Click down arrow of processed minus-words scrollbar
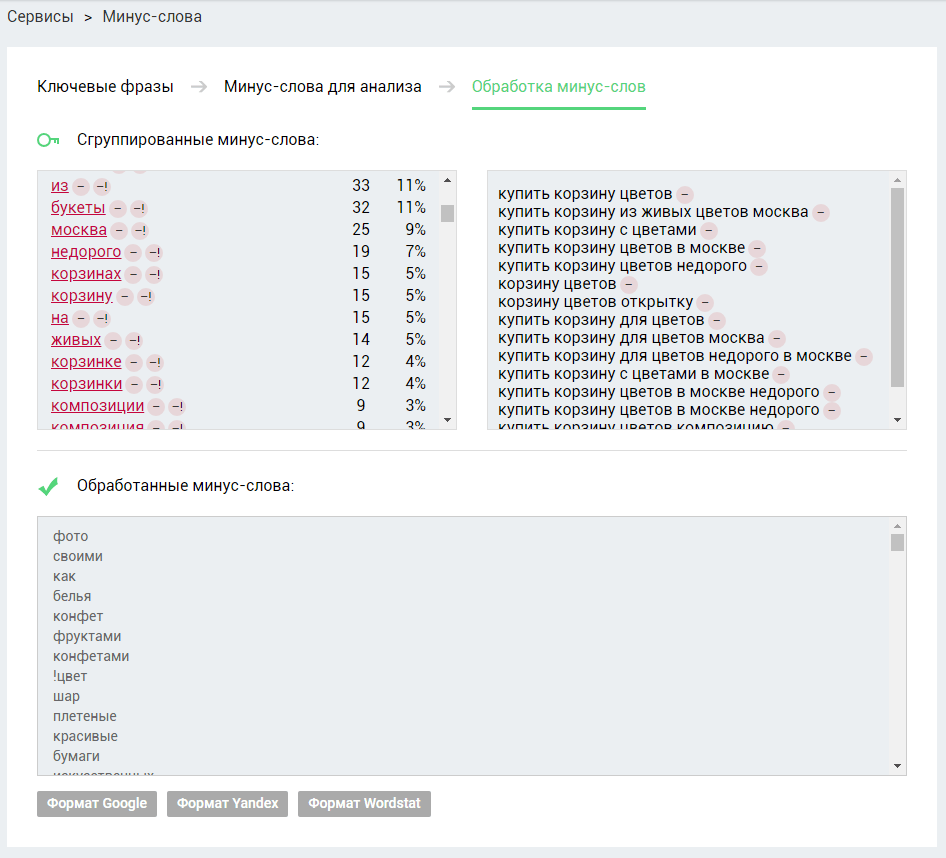Screen dimensions: 946x858 click(x=897, y=766)
